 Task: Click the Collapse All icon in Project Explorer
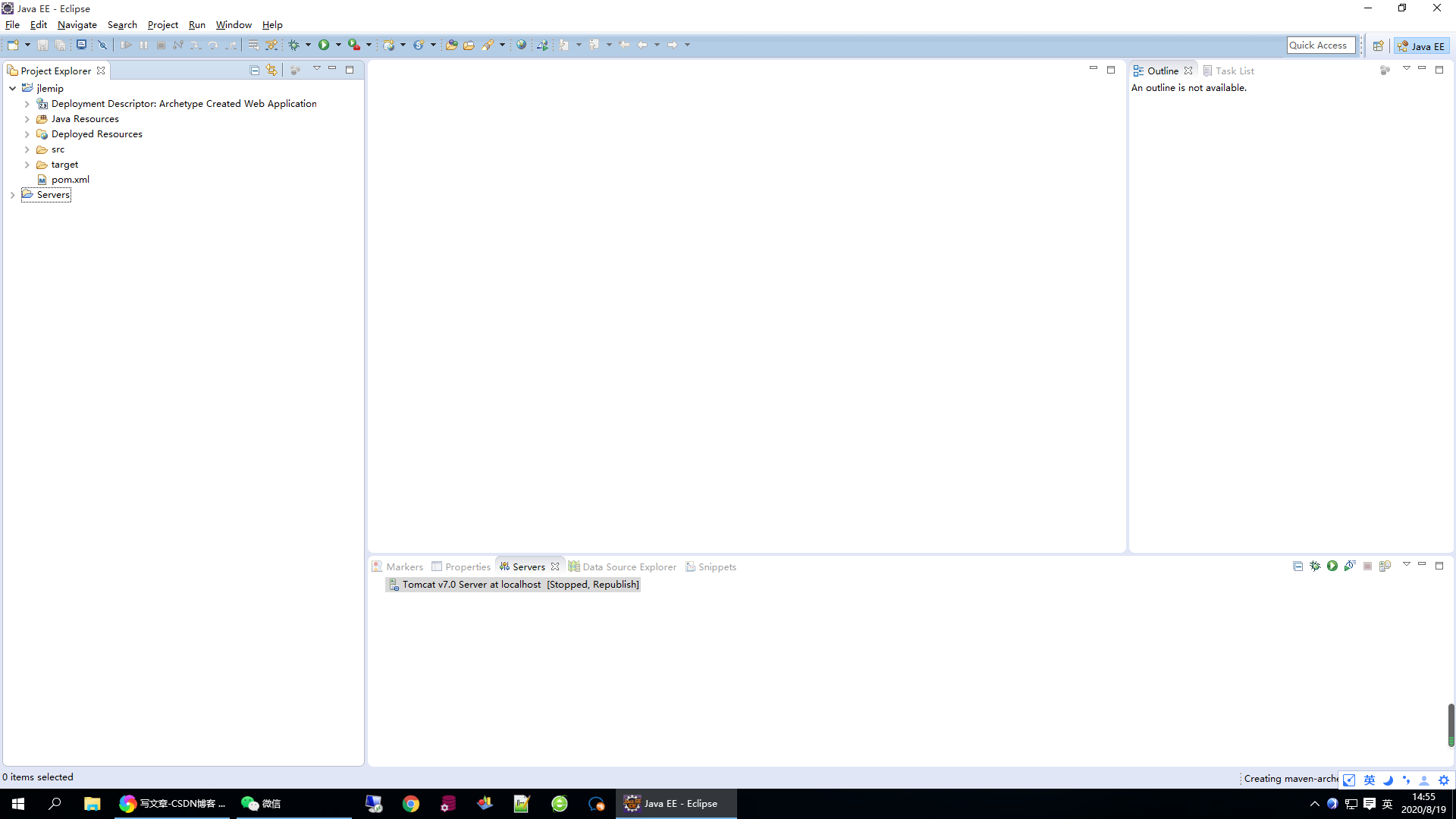pos(254,70)
